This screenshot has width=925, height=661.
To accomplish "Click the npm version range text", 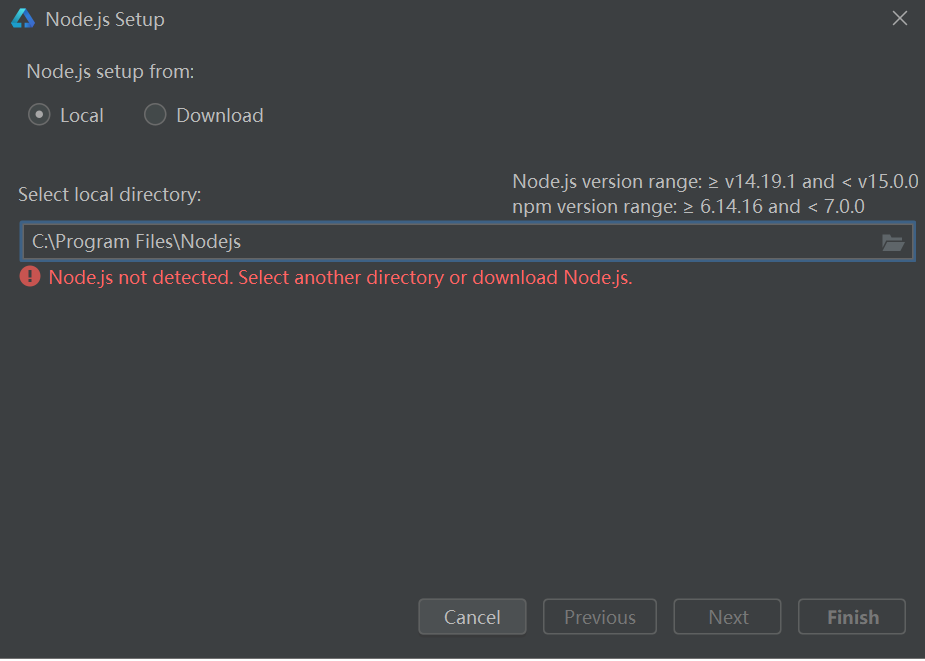I will pos(688,207).
